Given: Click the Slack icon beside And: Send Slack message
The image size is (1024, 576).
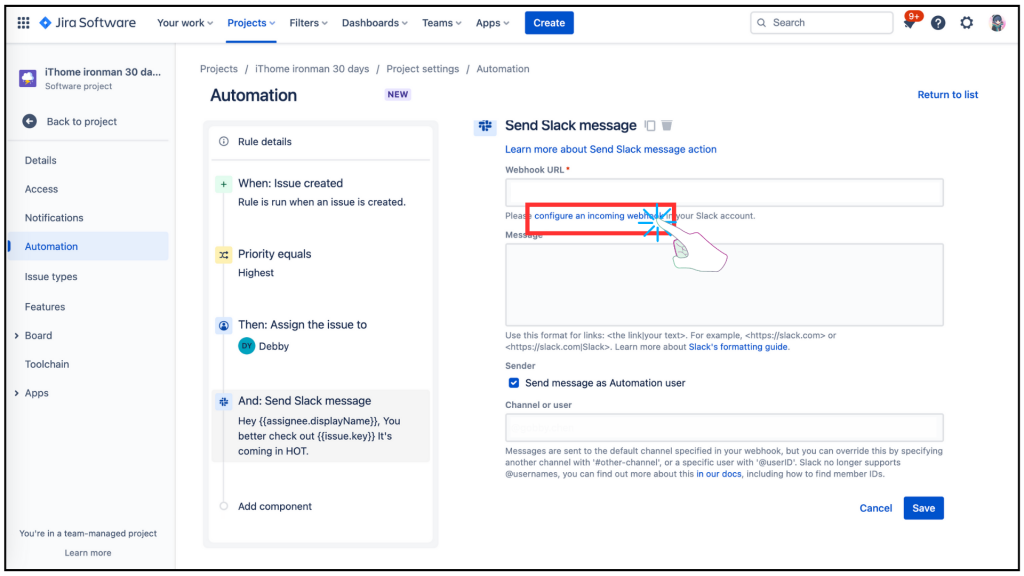Looking at the screenshot, I should [x=223, y=402].
